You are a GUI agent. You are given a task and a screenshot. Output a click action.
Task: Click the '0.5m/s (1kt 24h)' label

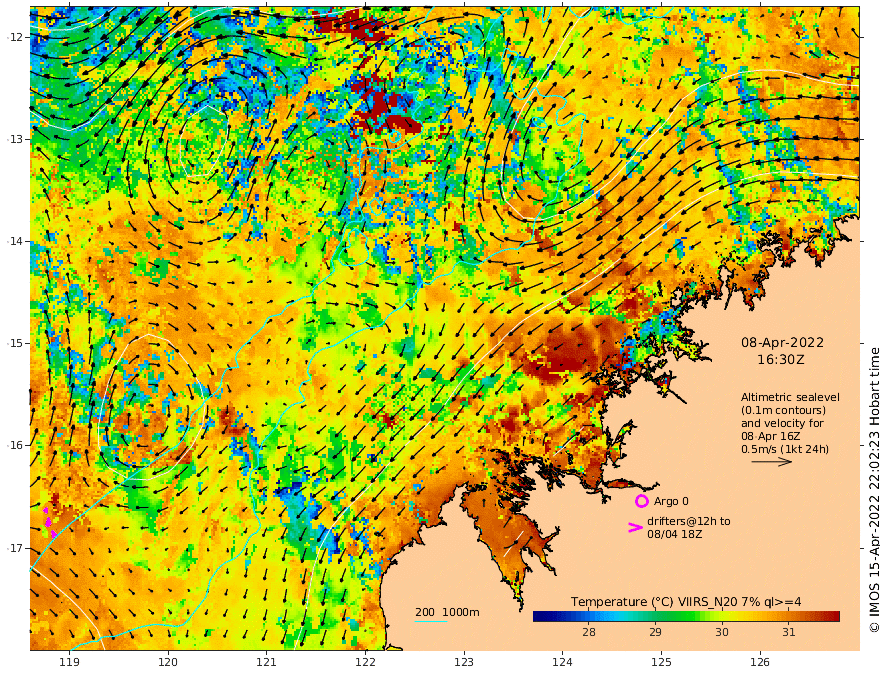coord(785,449)
